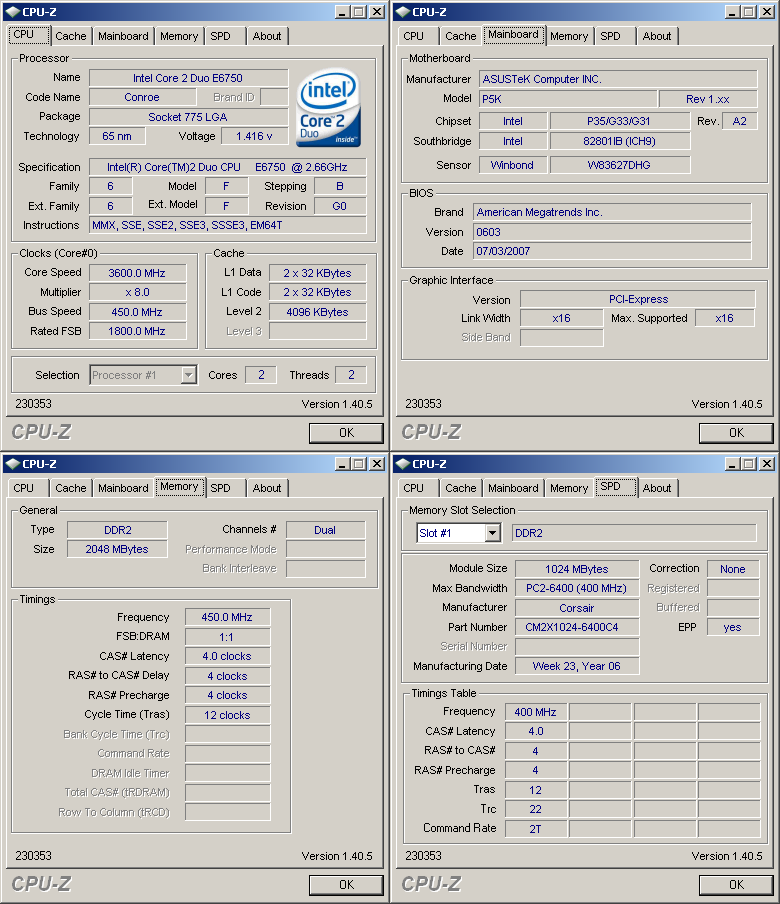Screen dimensions: 780x904
Task: Click the Multiplier value x 8.0
Action: [137, 292]
